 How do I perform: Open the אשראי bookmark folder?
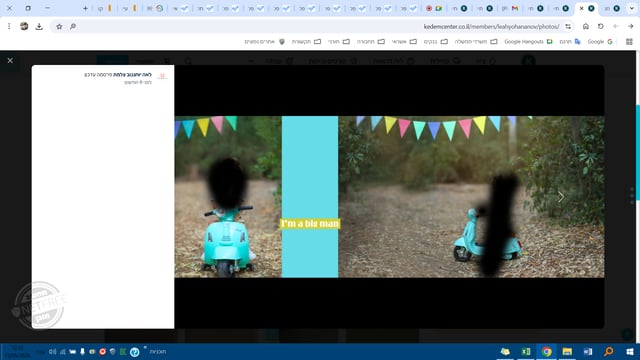tap(404, 42)
